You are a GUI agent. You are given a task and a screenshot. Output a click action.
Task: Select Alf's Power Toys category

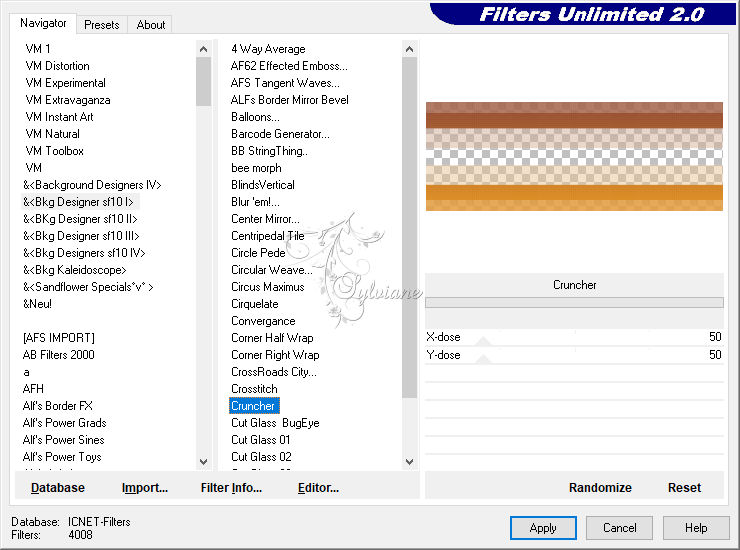click(62, 457)
